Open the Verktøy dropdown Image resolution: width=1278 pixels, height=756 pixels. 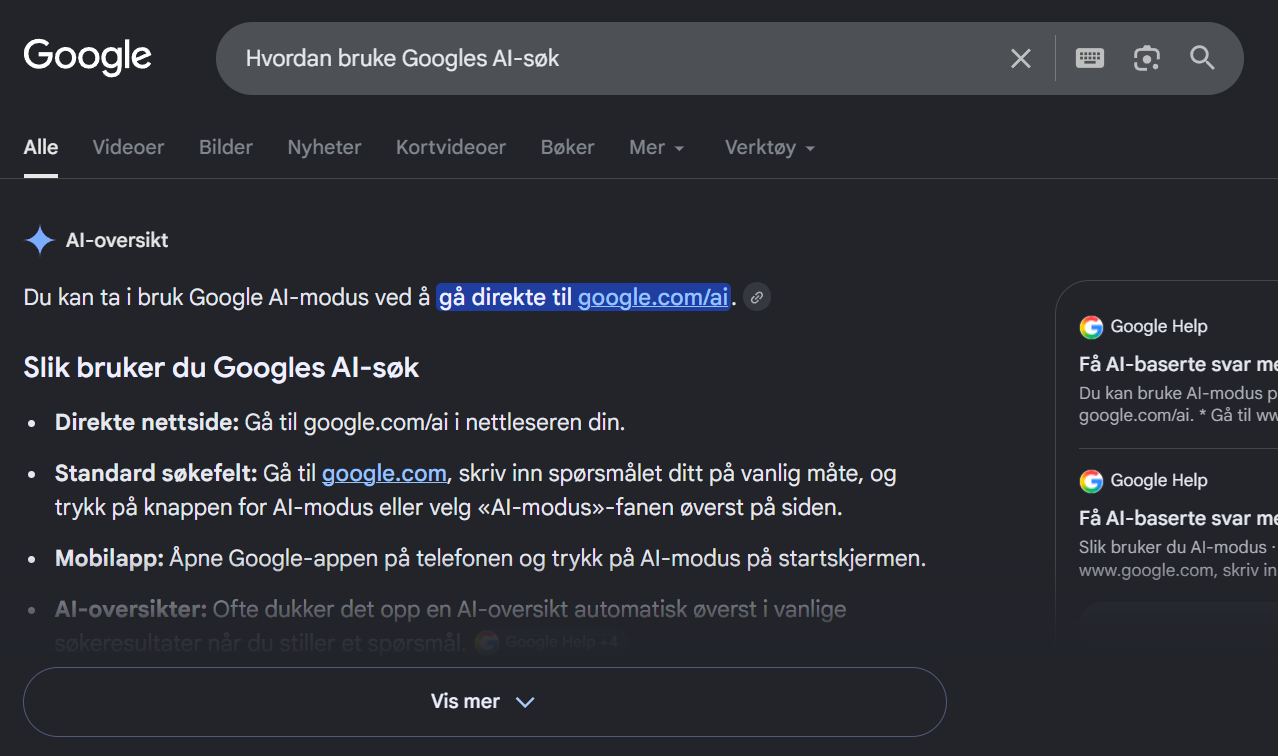[770, 147]
